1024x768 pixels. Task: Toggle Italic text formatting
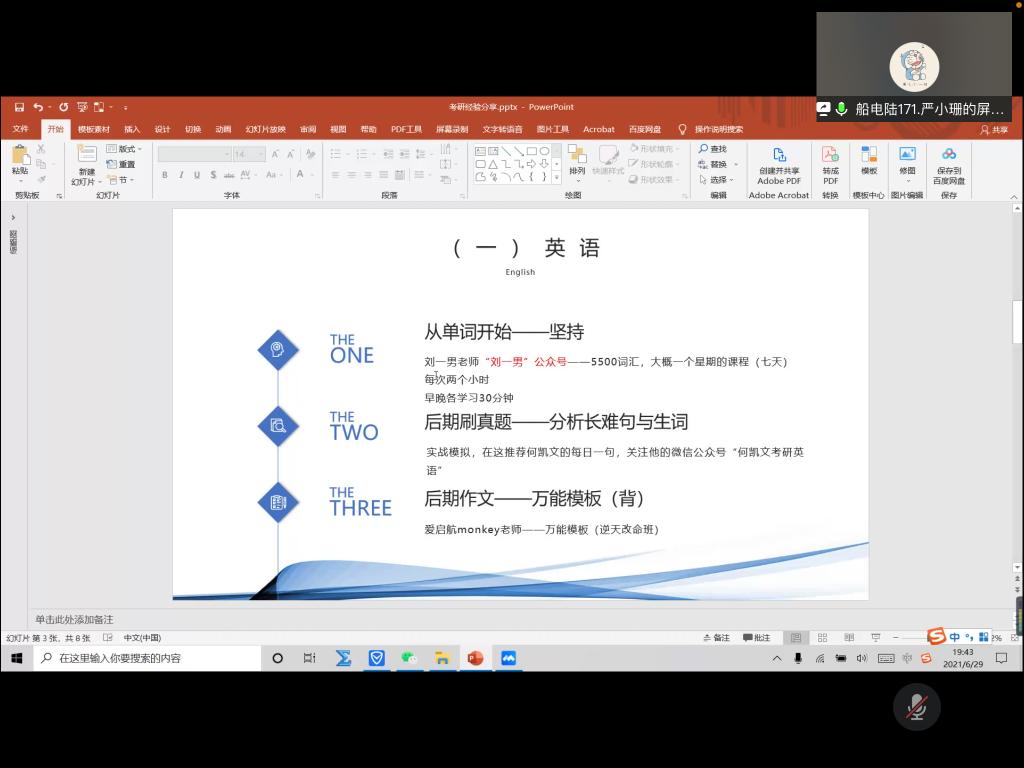pos(181,175)
